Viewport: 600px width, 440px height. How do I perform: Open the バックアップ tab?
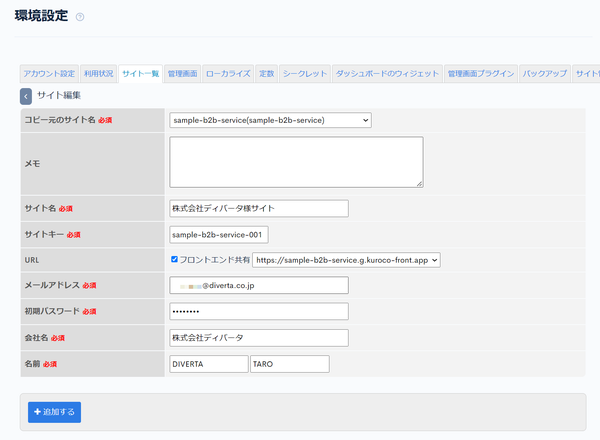pyautogui.click(x=545, y=73)
